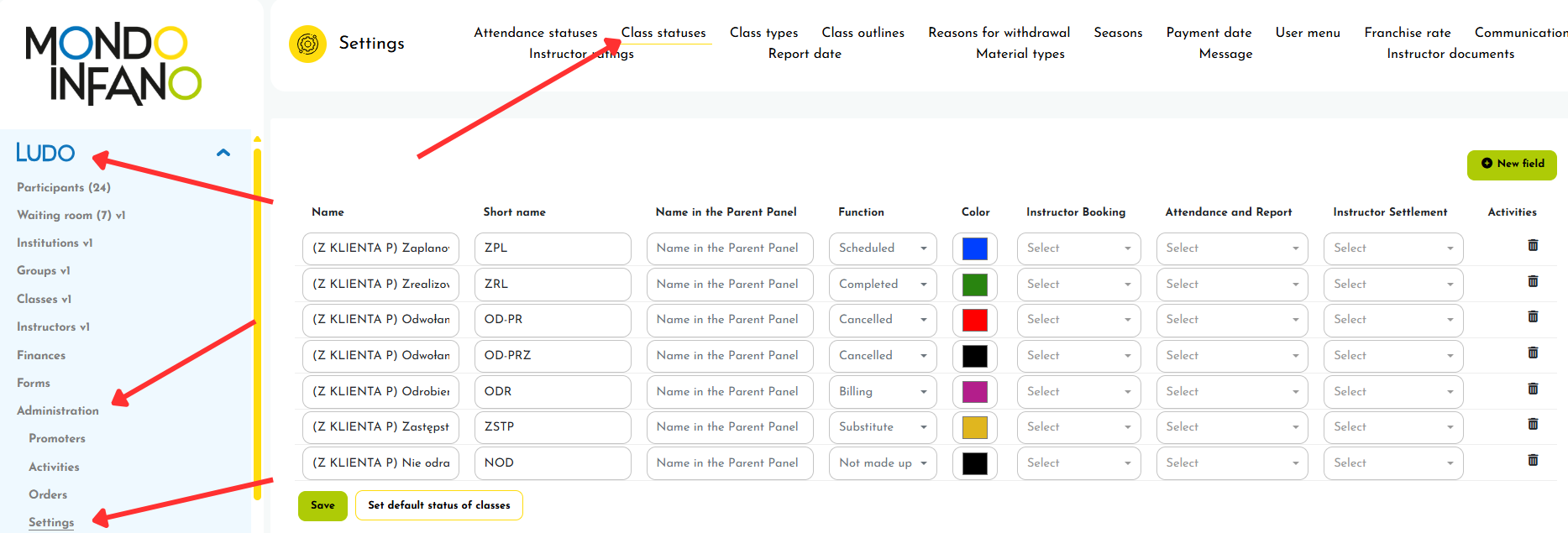Image resolution: width=1568 pixels, height=533 pixels.
Task: Click the green Save button
Action: tap(323, 505)
